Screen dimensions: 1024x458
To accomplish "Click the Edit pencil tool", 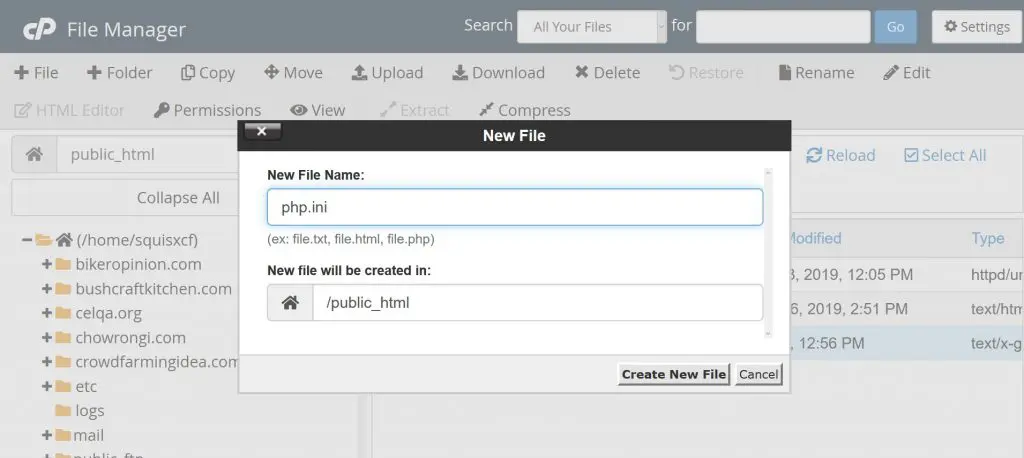I will pyautogui.click(x=906, y=72).
